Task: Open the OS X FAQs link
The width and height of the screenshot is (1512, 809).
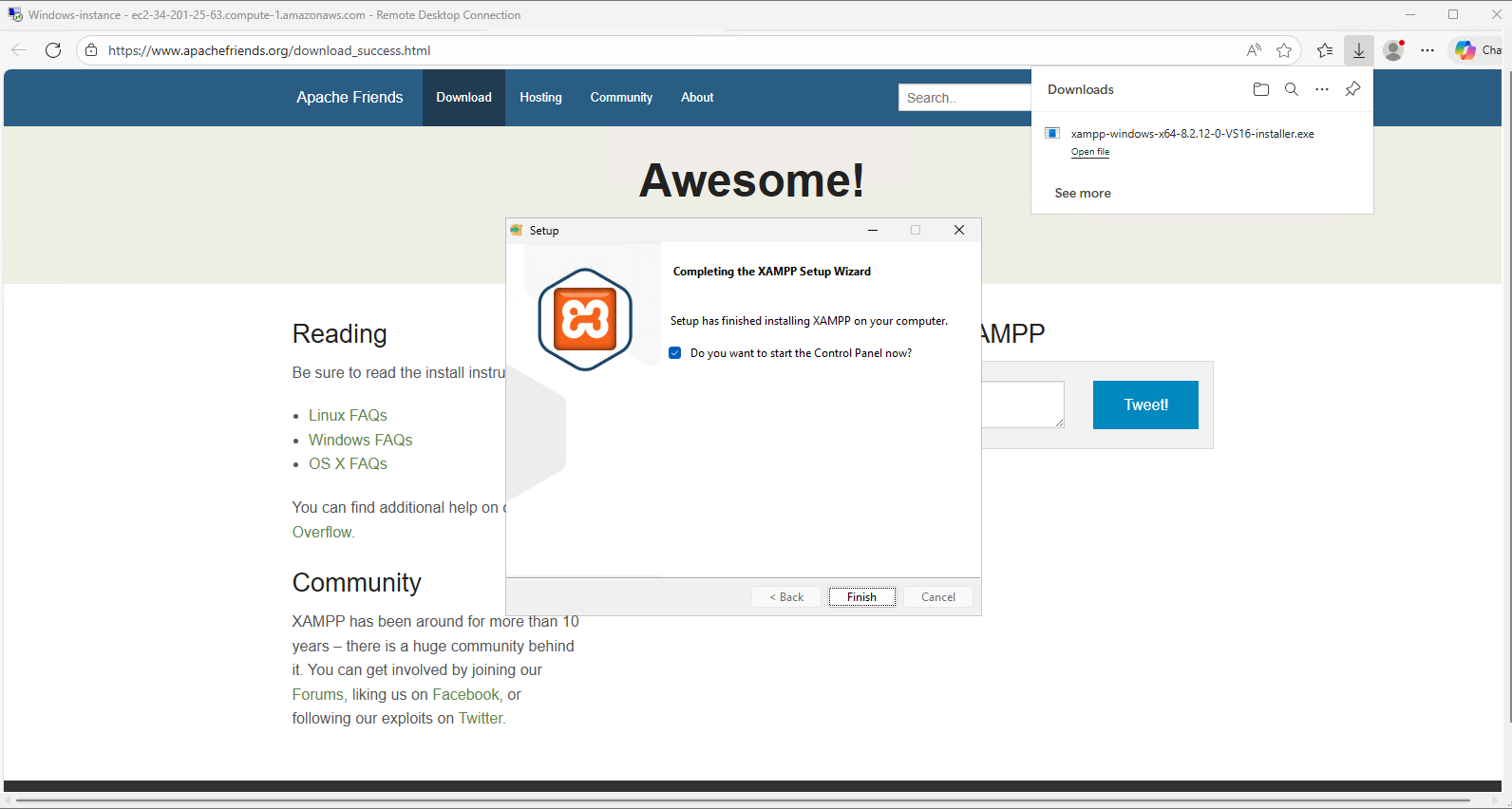Action: 348,463
